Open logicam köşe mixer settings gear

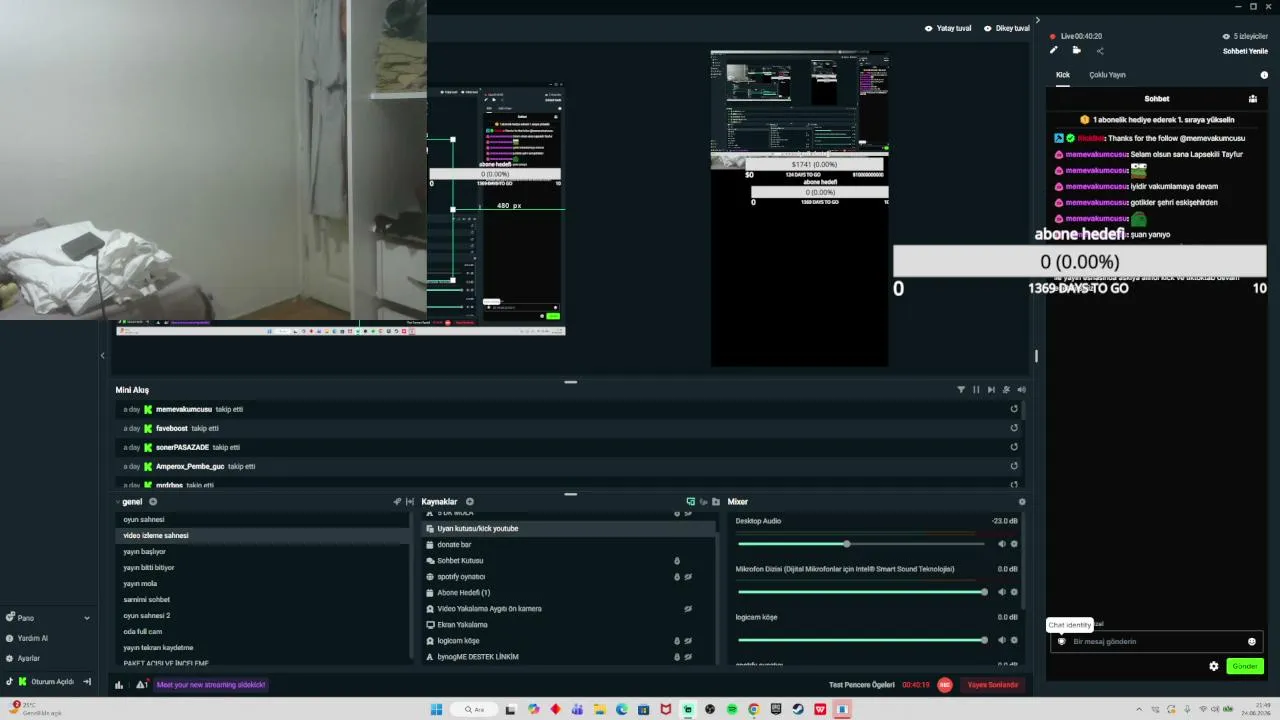click(1014, 640)
